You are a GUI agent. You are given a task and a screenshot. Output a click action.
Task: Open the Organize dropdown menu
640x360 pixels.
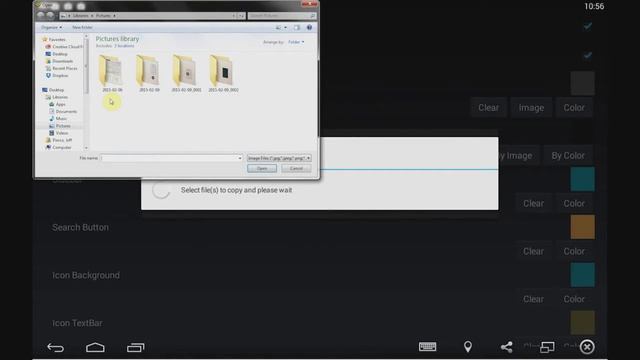pos(51,27)
